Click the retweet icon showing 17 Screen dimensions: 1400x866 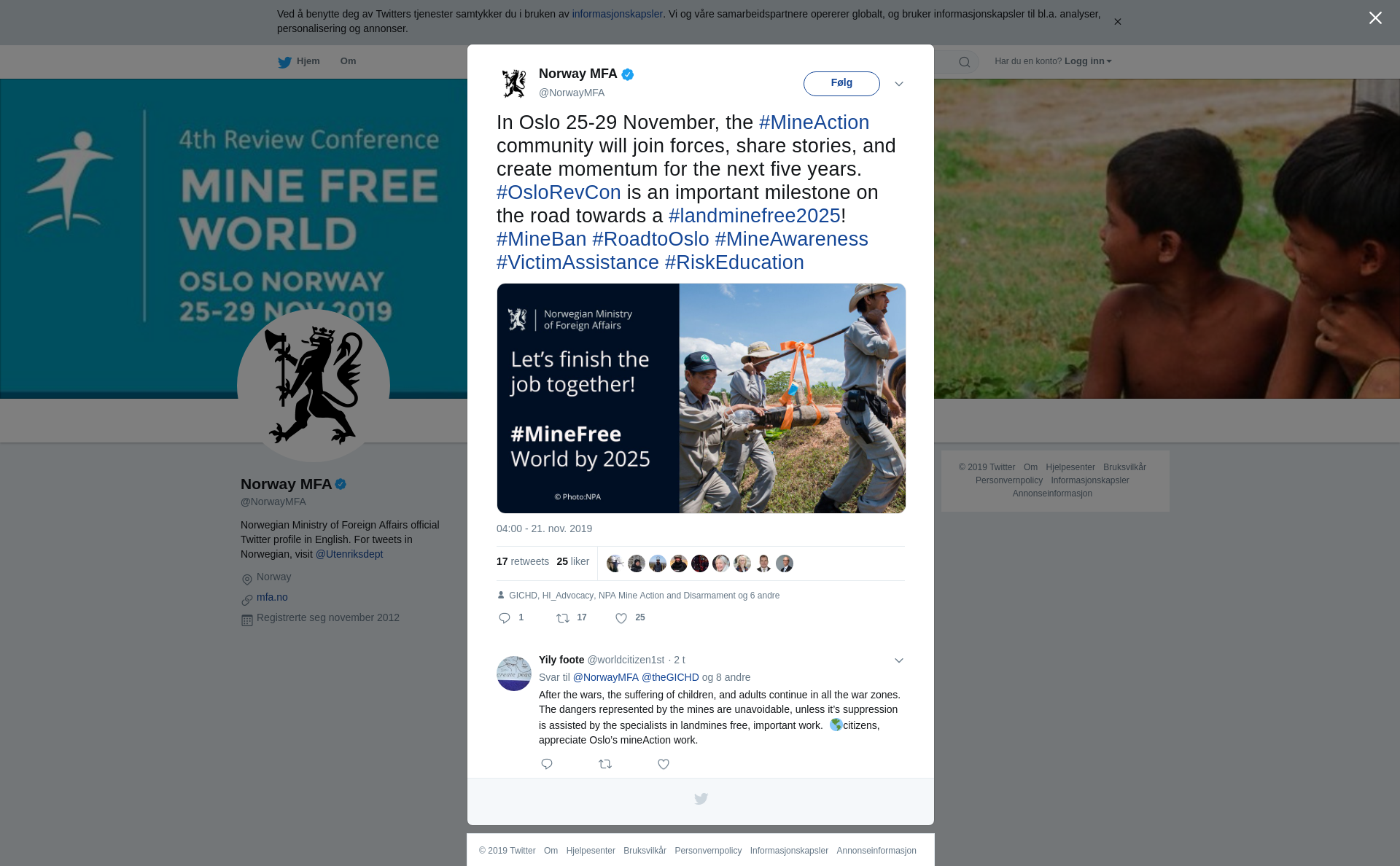click(x=563, y=618)
